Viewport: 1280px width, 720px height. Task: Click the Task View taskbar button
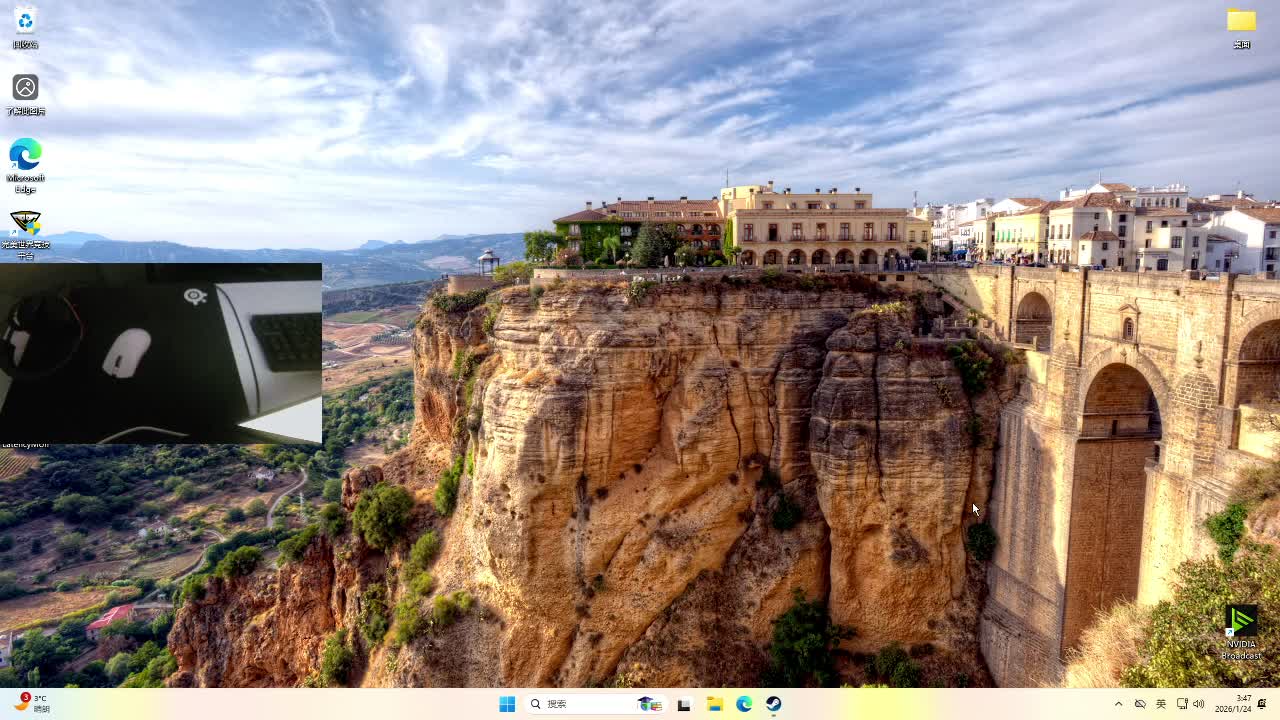click(x=684, y=704)
